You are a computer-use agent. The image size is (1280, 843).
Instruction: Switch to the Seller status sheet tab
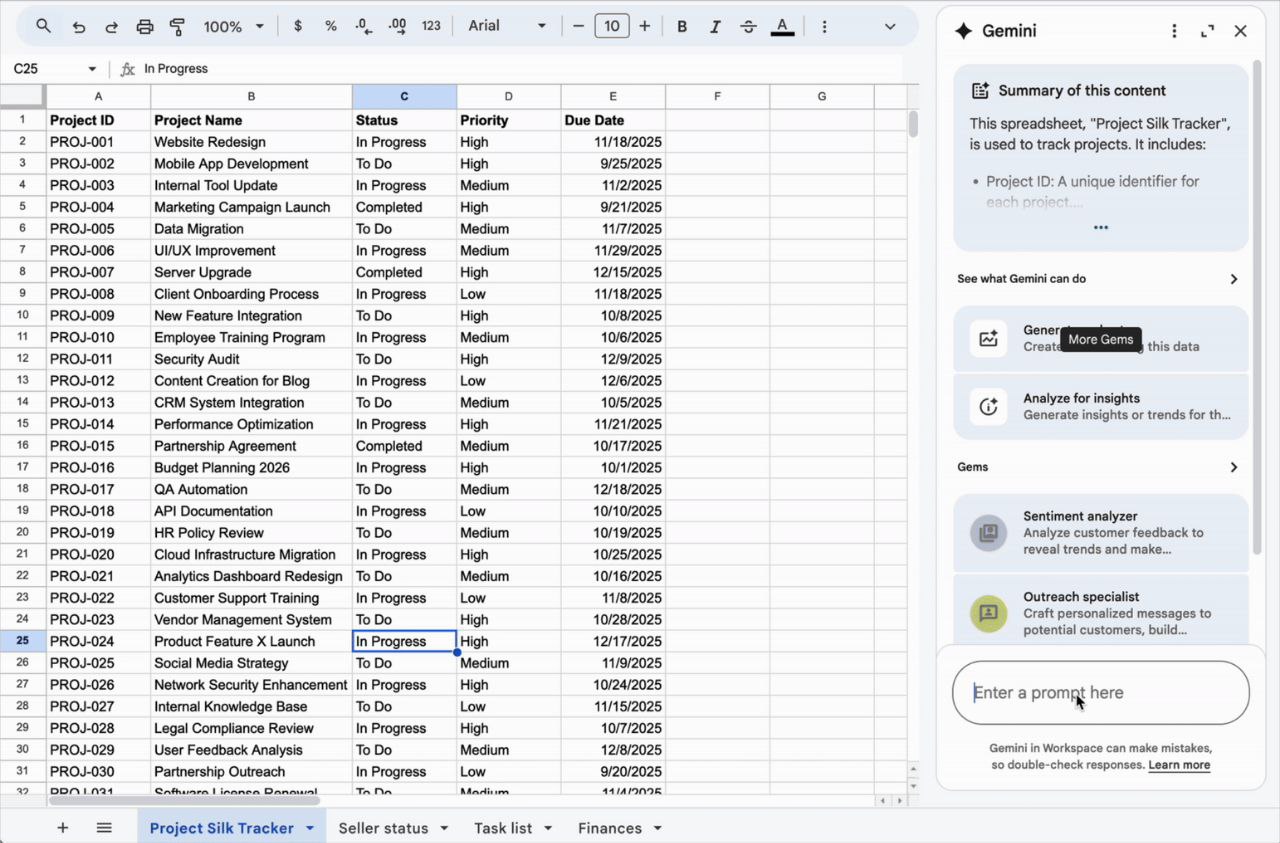point(383,828)
